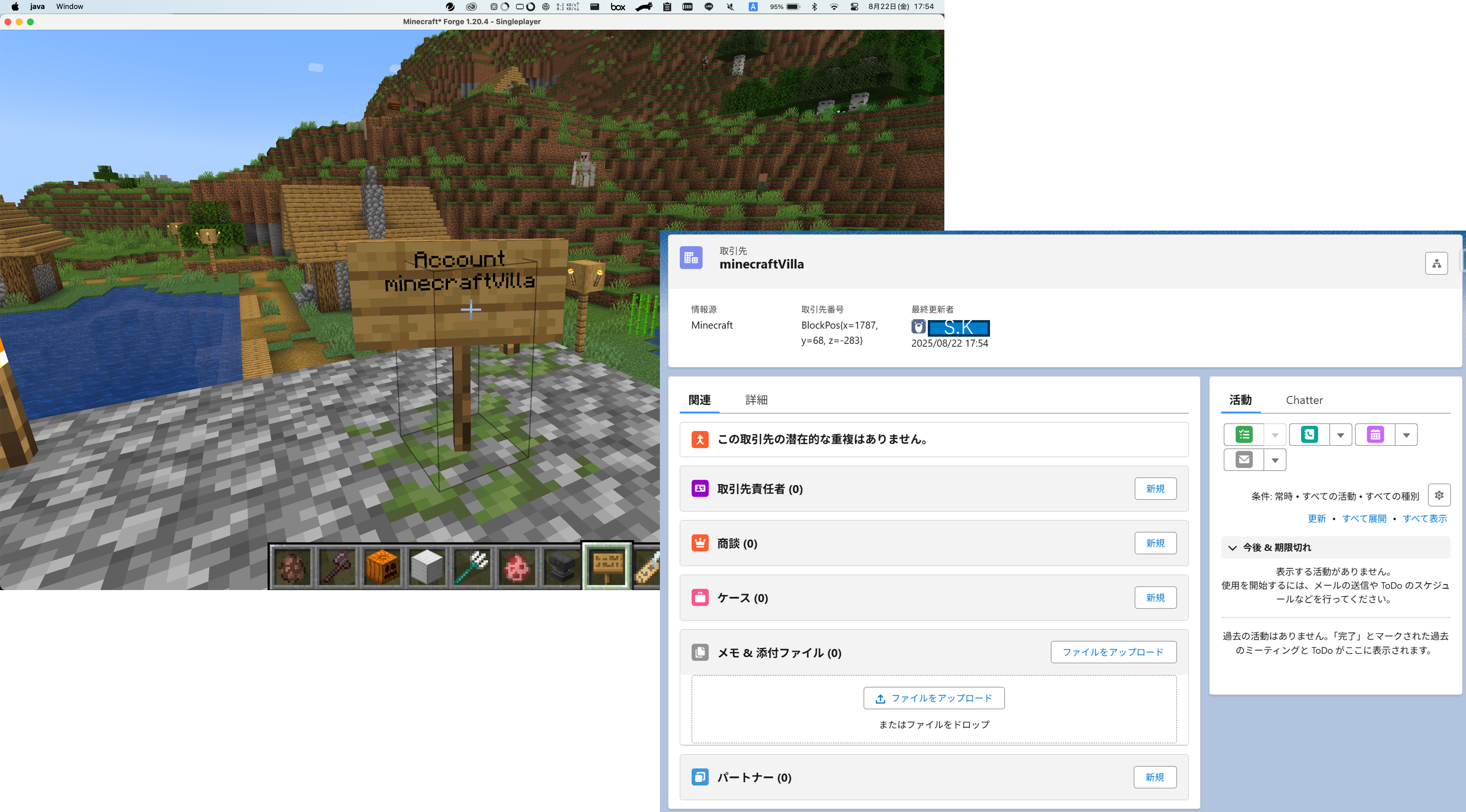Image resolution: width=1466 pixels, height=812 pixels.
Task: Click 新規 for ケース
Action: pyautogui.click(x=1155, y=597)
